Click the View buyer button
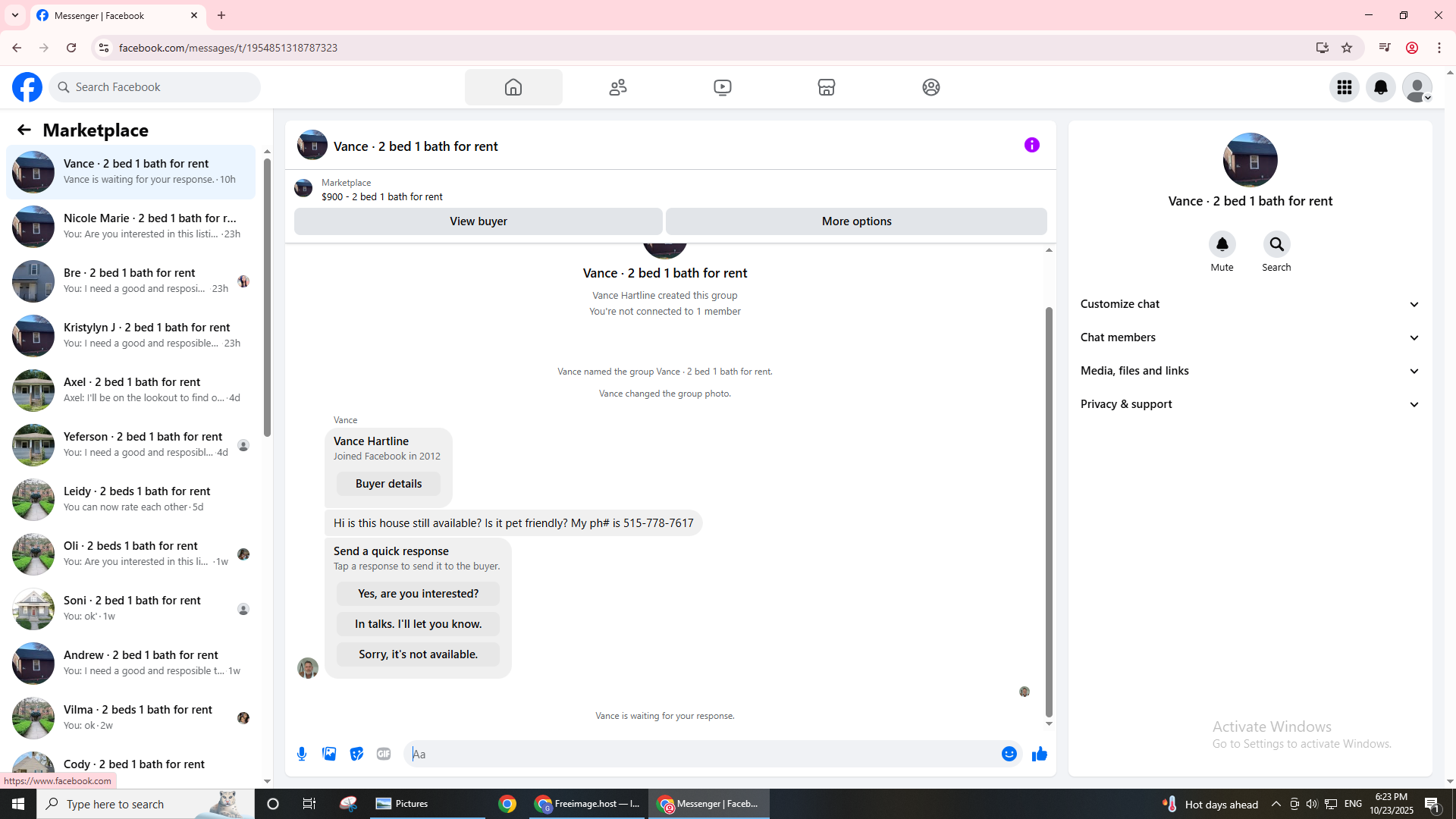 [x=478, y=221]
